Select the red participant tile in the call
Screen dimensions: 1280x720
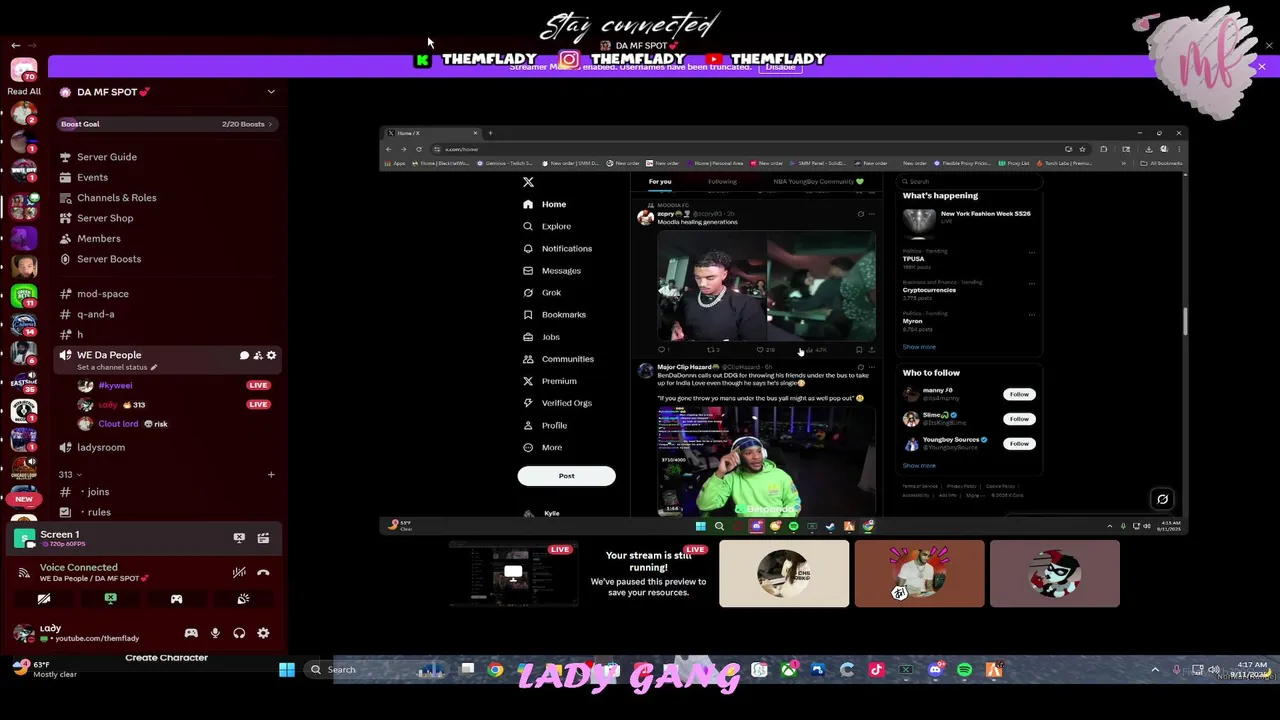coord(919,574)
